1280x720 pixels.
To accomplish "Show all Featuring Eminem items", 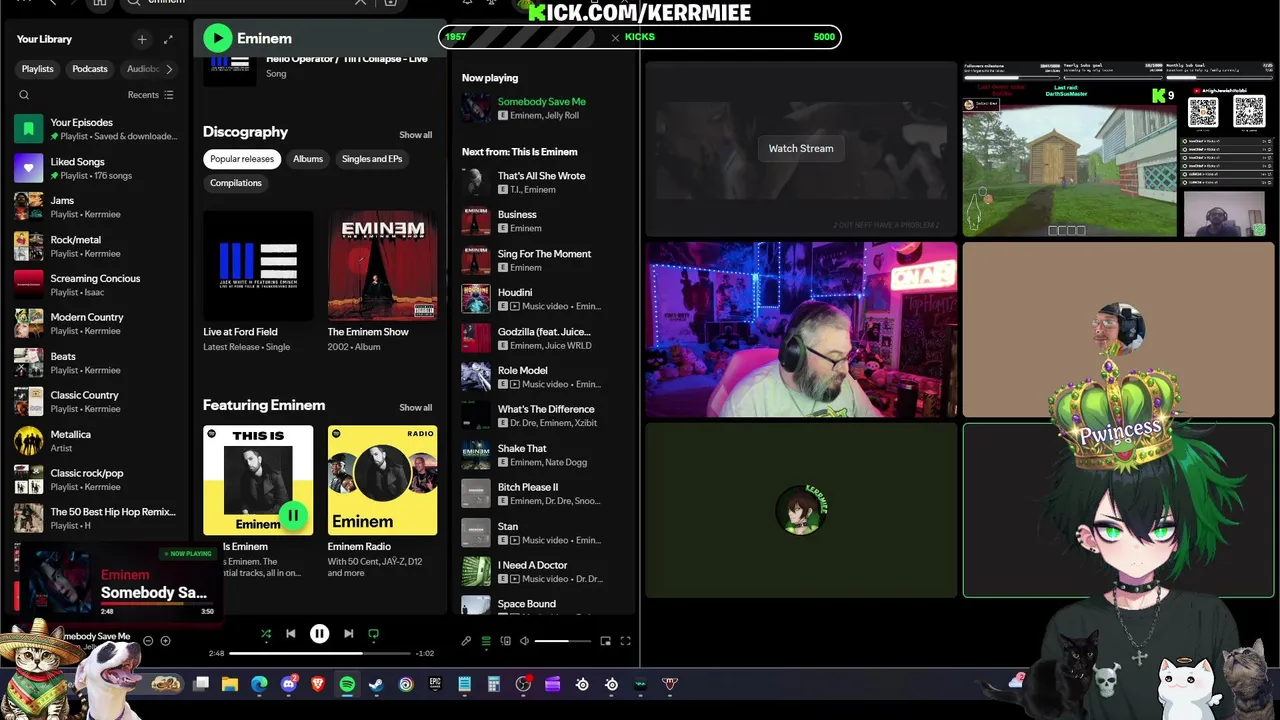I will pyautogui.click(x=416, y=408).
